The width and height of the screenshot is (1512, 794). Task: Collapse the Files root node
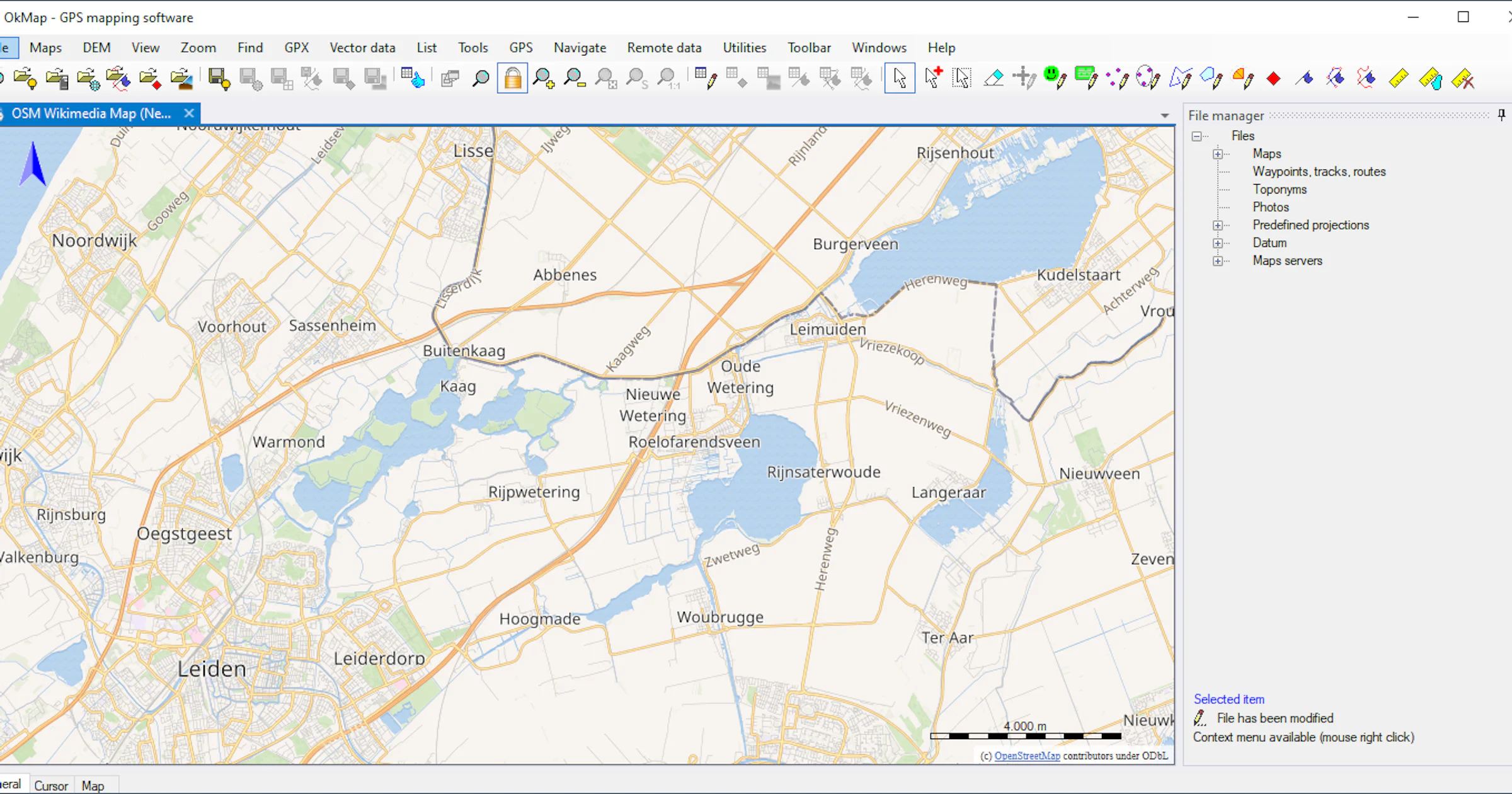click(x=1196, y=136)
